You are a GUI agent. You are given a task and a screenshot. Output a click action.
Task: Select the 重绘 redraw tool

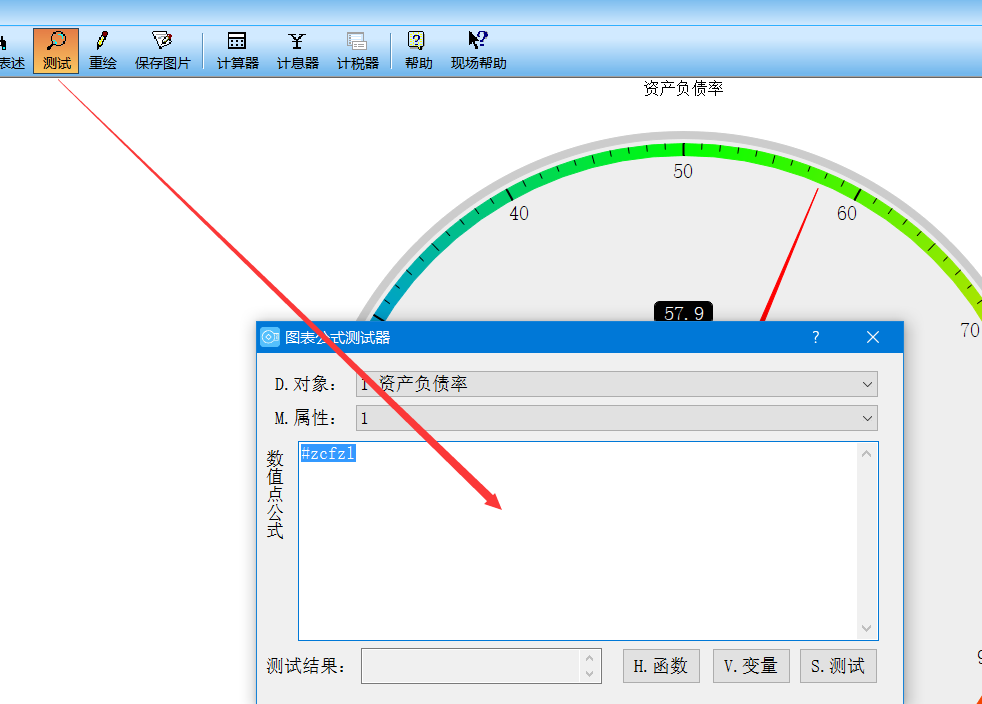click(x=102, y=50)
